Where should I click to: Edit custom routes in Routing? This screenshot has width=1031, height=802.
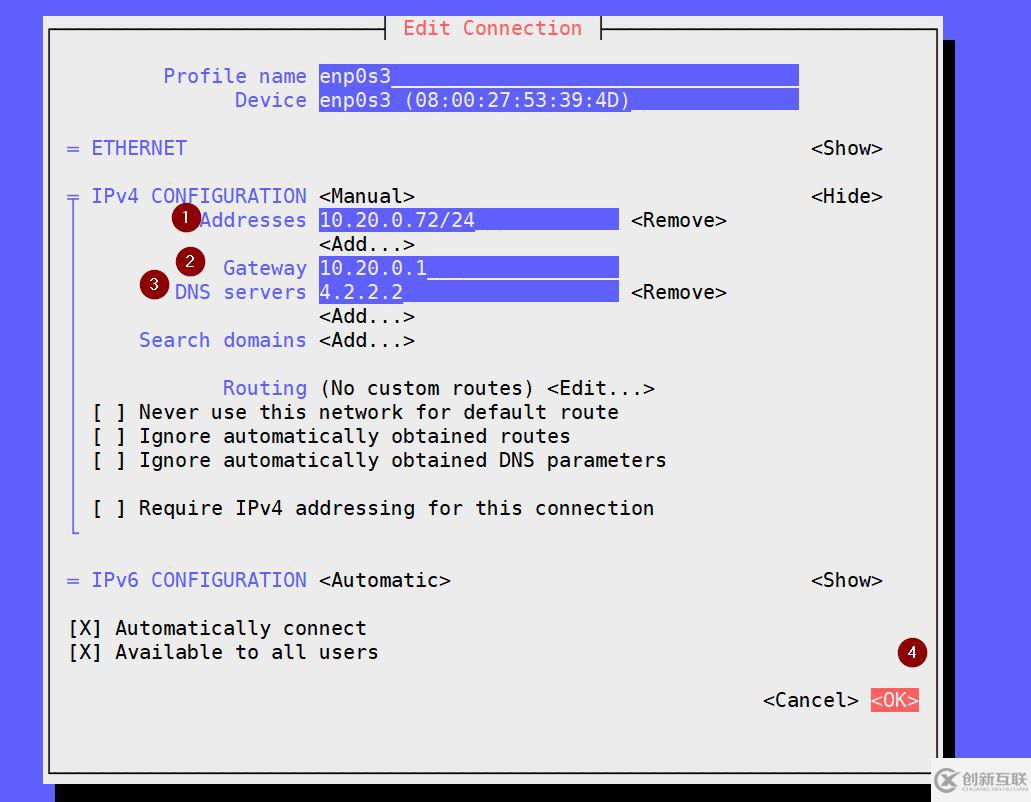click(x=600, y=388)
